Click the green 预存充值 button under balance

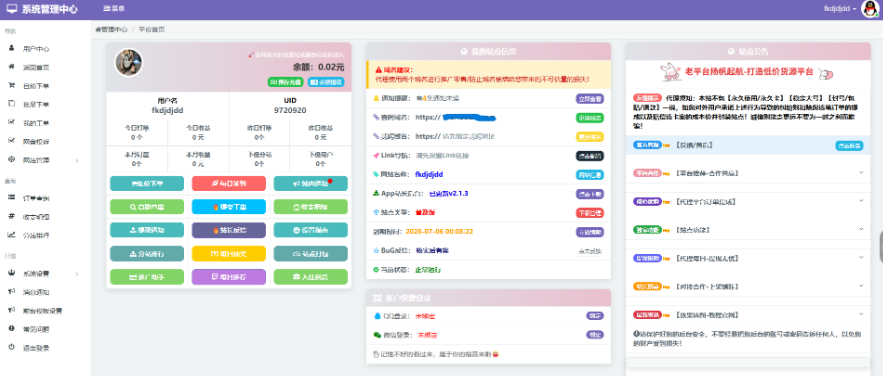click(286, 82)
